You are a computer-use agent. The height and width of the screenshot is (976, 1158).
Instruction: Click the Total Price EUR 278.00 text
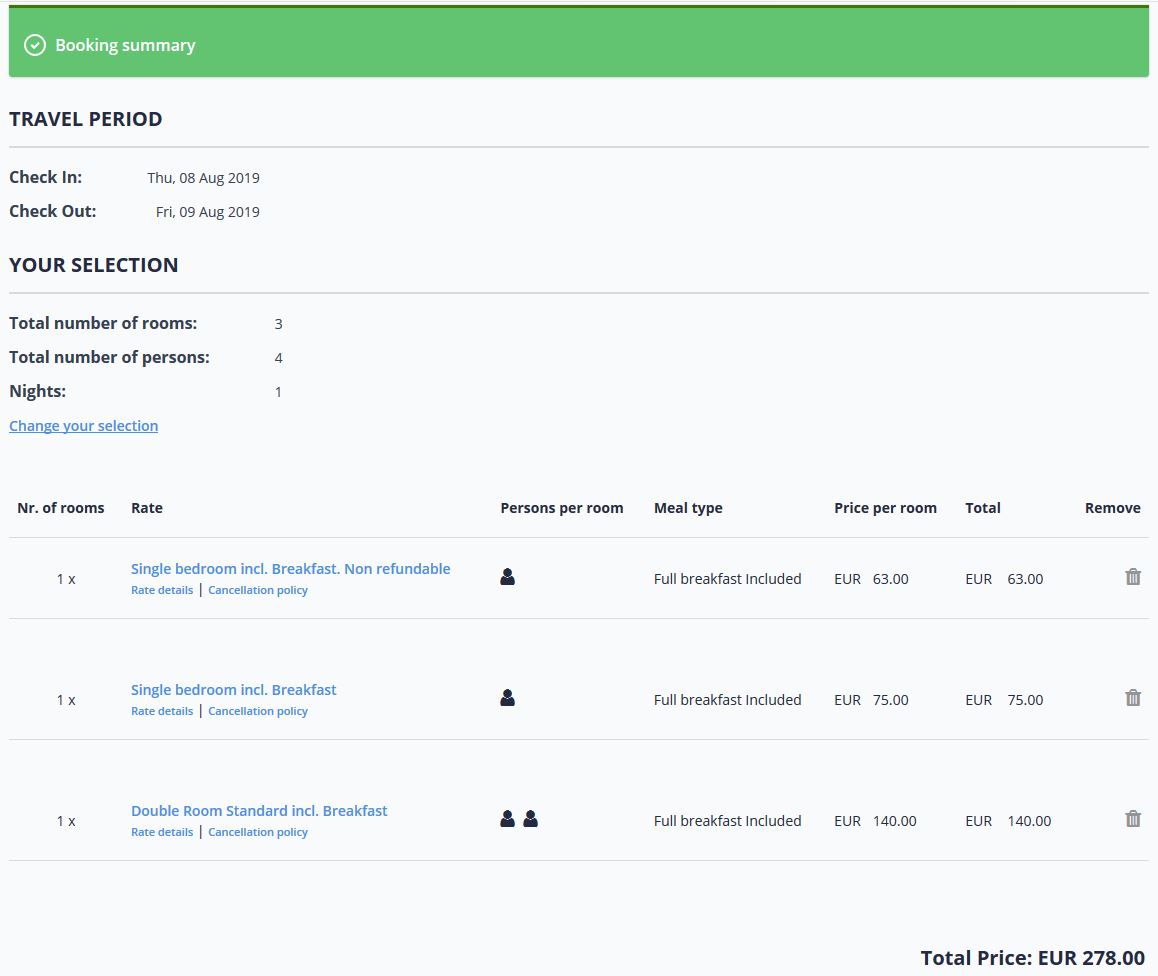coord(1032,958)
